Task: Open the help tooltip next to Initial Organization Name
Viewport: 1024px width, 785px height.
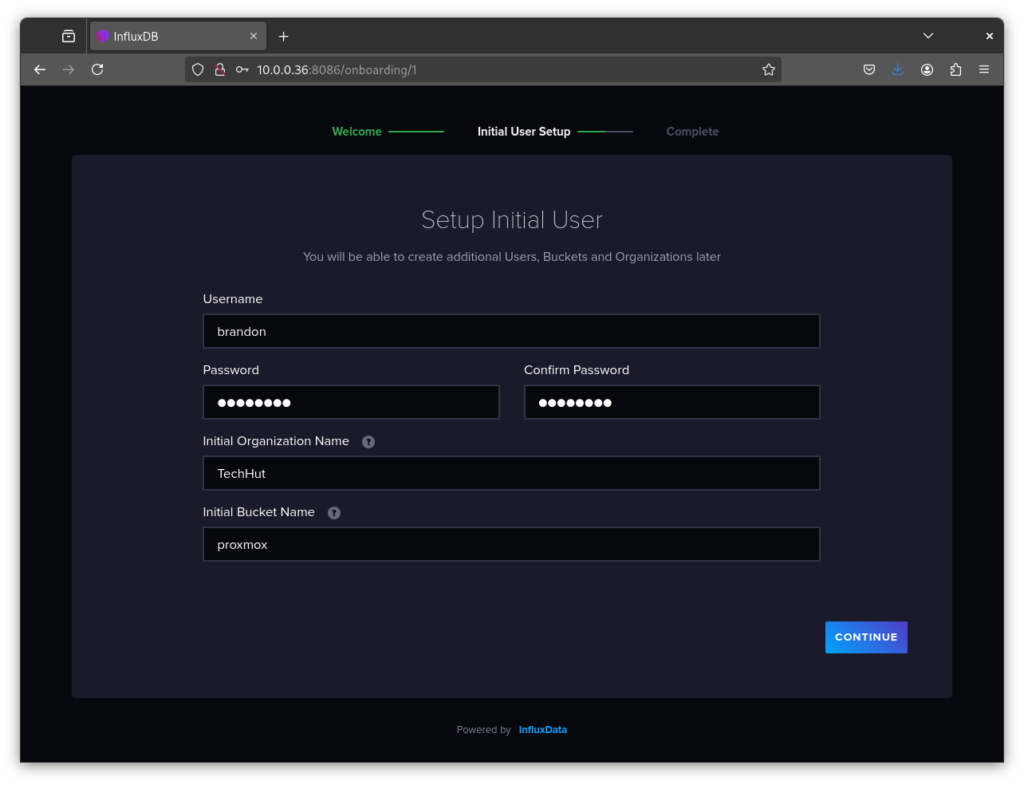Action: (368, 441)
